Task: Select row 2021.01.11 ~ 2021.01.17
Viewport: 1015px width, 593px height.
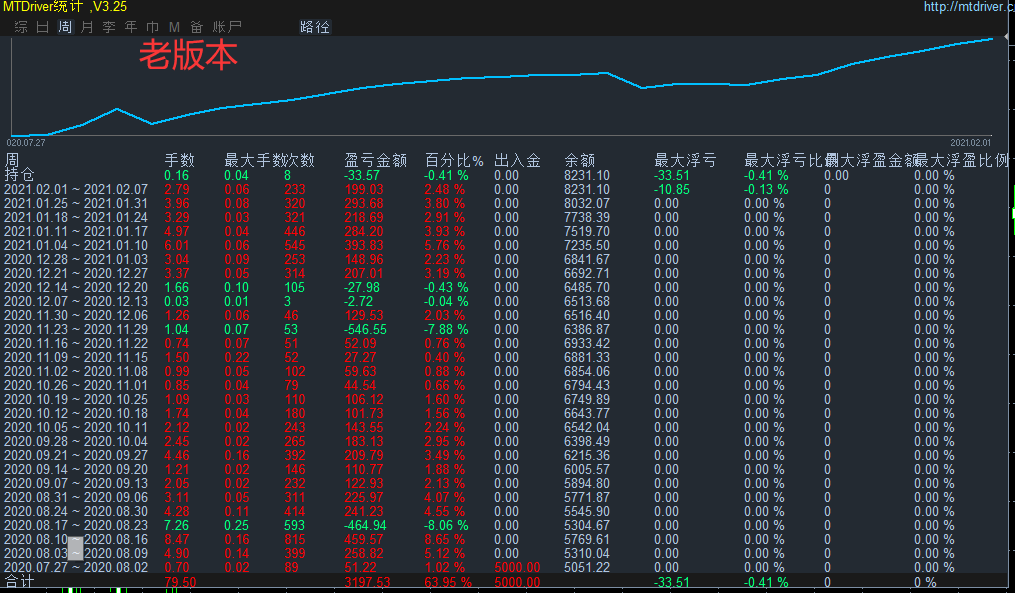Action: click(76, 232)
